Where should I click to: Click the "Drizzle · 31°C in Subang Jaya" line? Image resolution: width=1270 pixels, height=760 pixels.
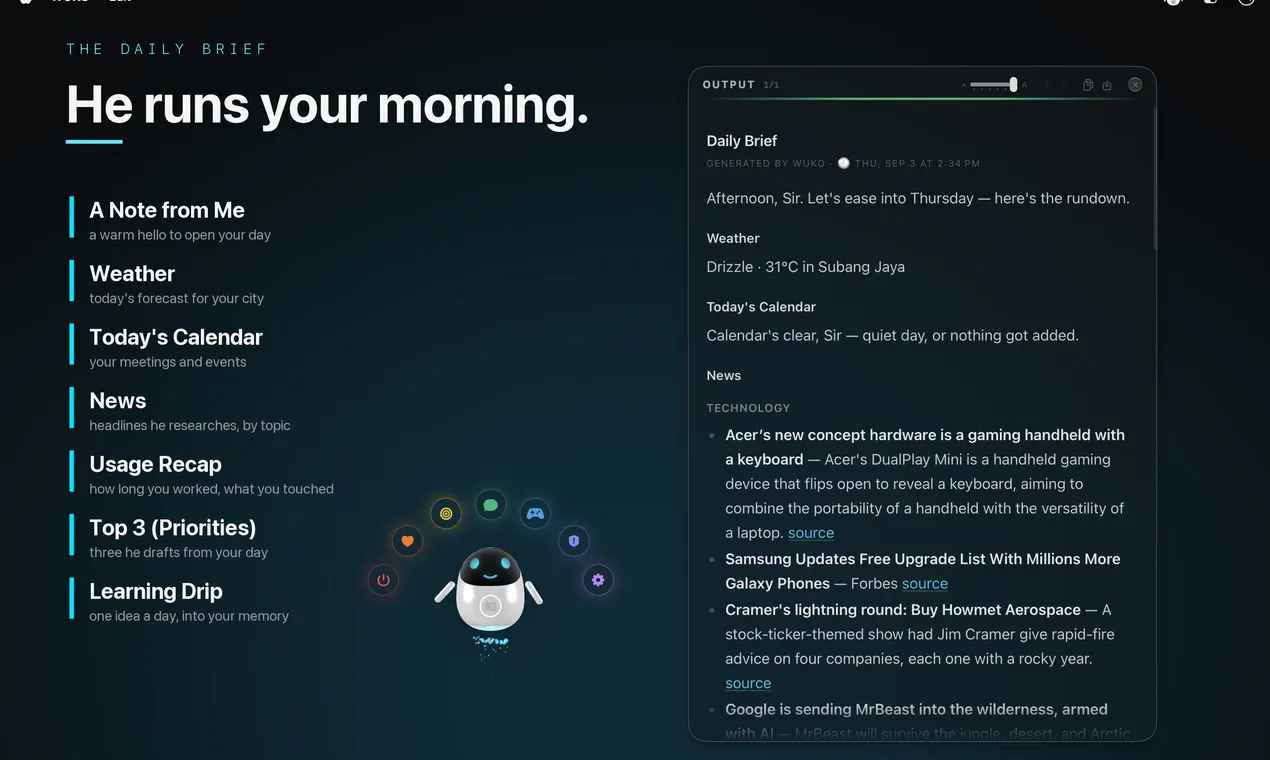click(806, 267)
